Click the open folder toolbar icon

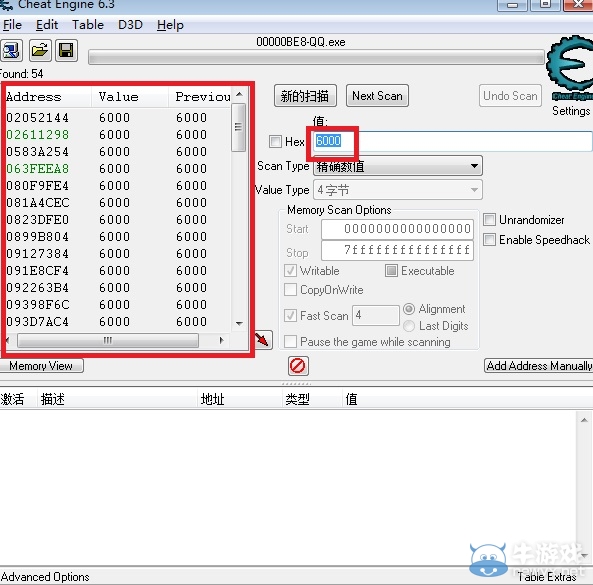pyautogui.click(x=40, y=50)
